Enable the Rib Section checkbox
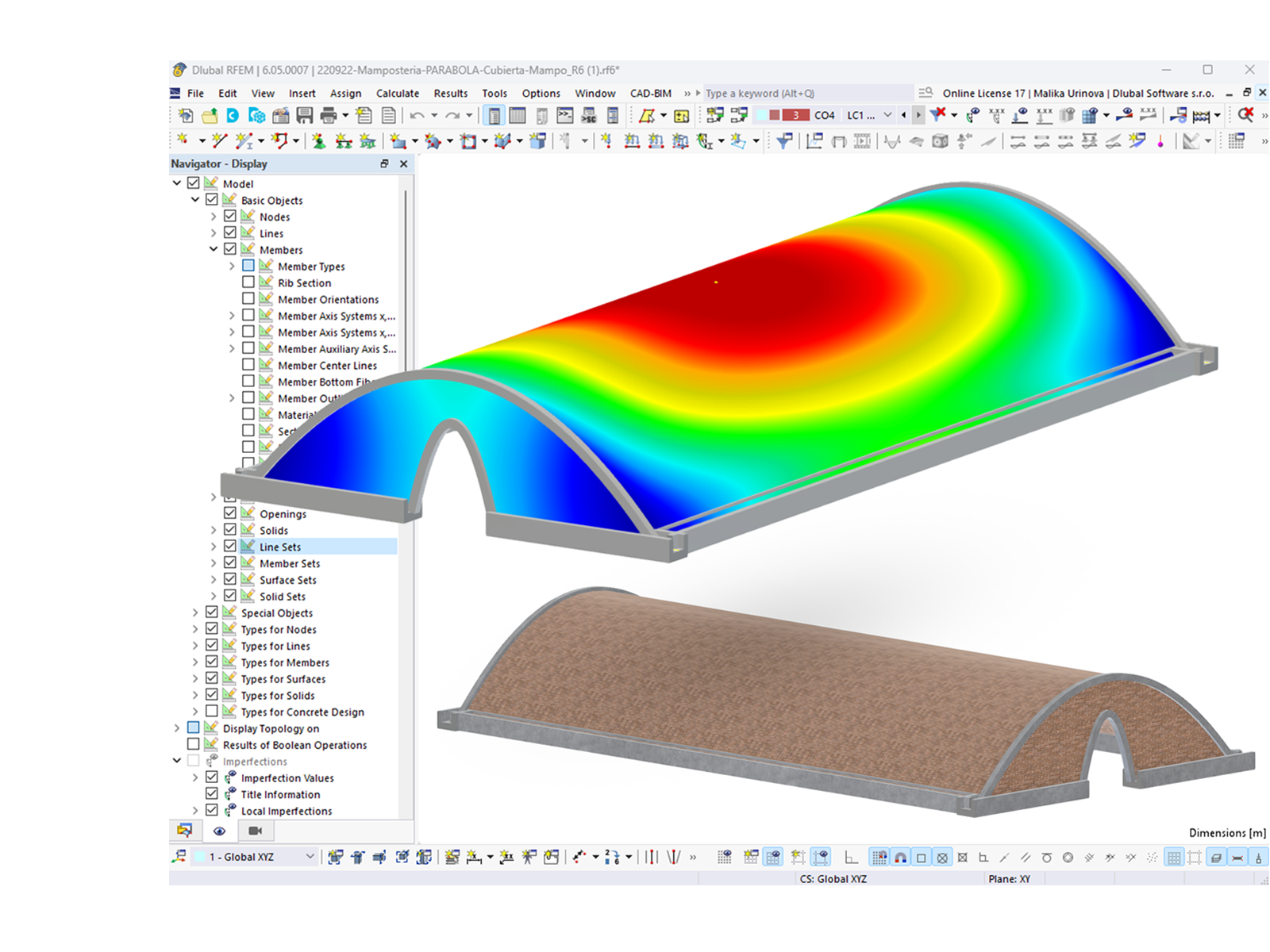Screen dimensions: 1270x952 [248, 282]
